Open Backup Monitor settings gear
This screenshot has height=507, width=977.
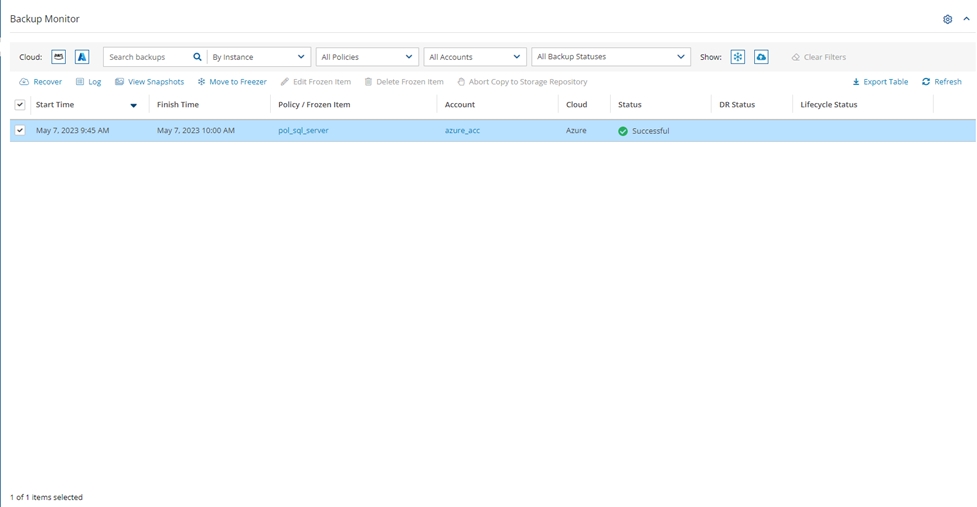pos(948,19)
